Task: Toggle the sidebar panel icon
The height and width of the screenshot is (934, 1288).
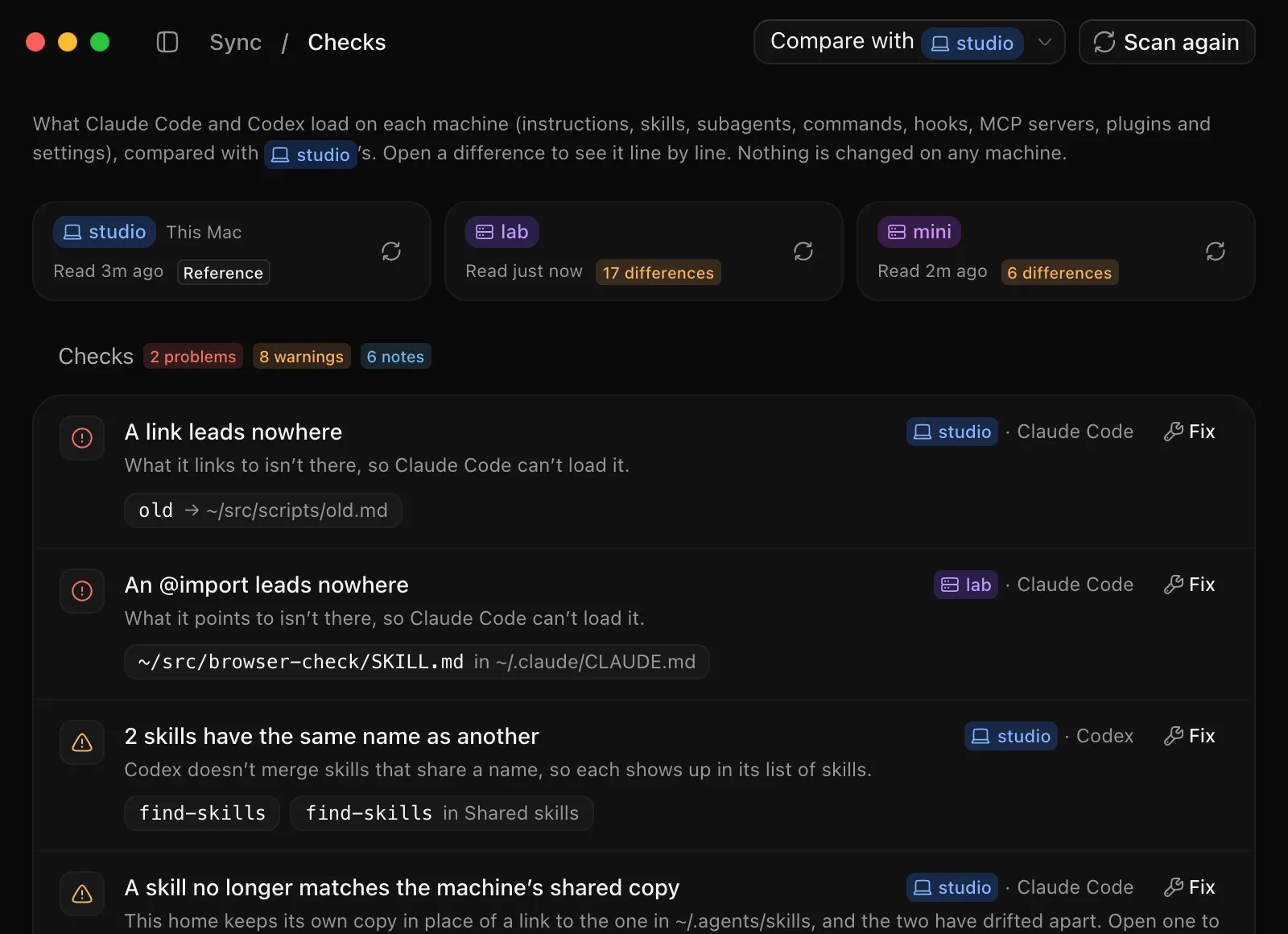Action: [167, 42]
